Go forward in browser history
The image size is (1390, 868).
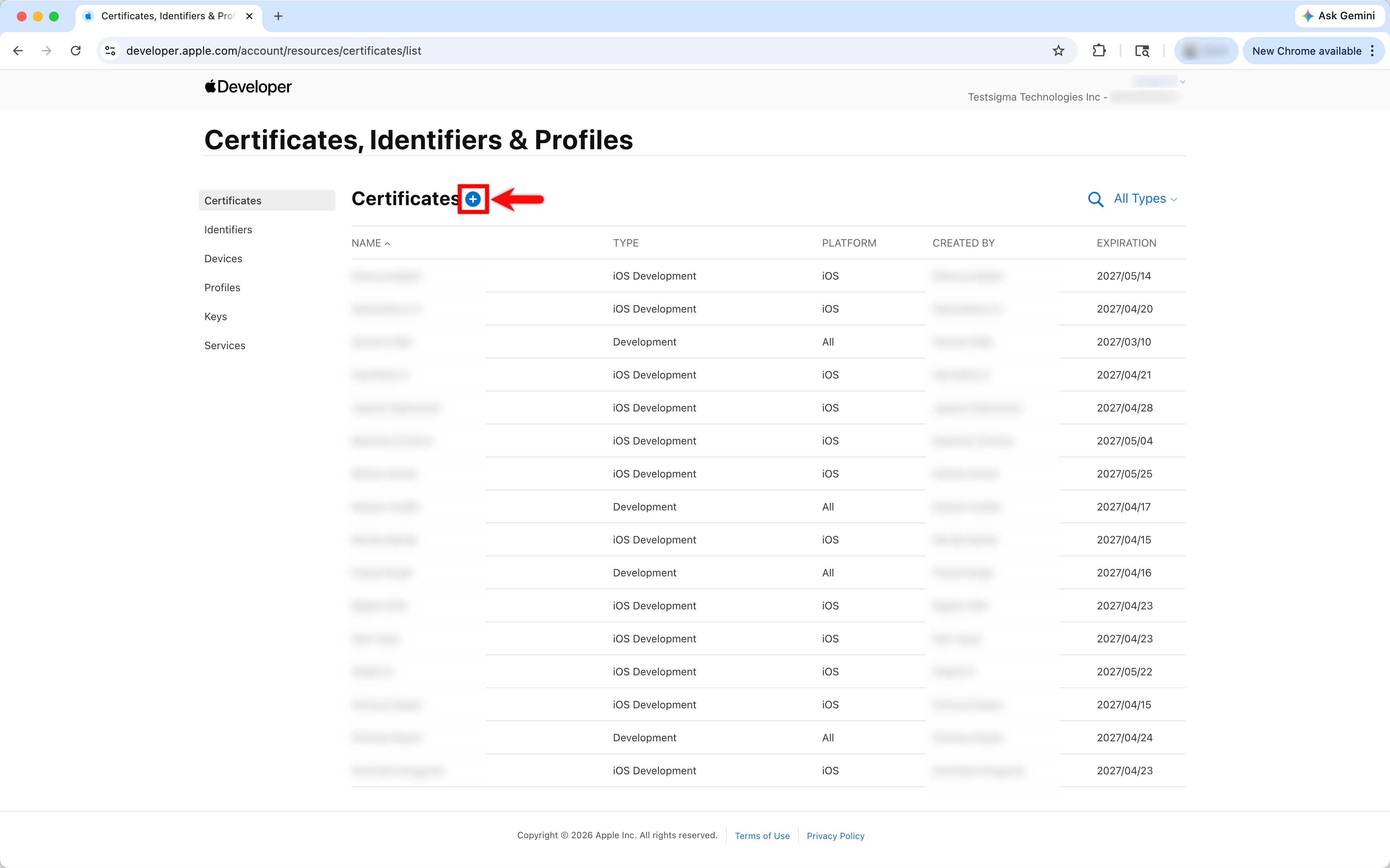pos(47,51)
